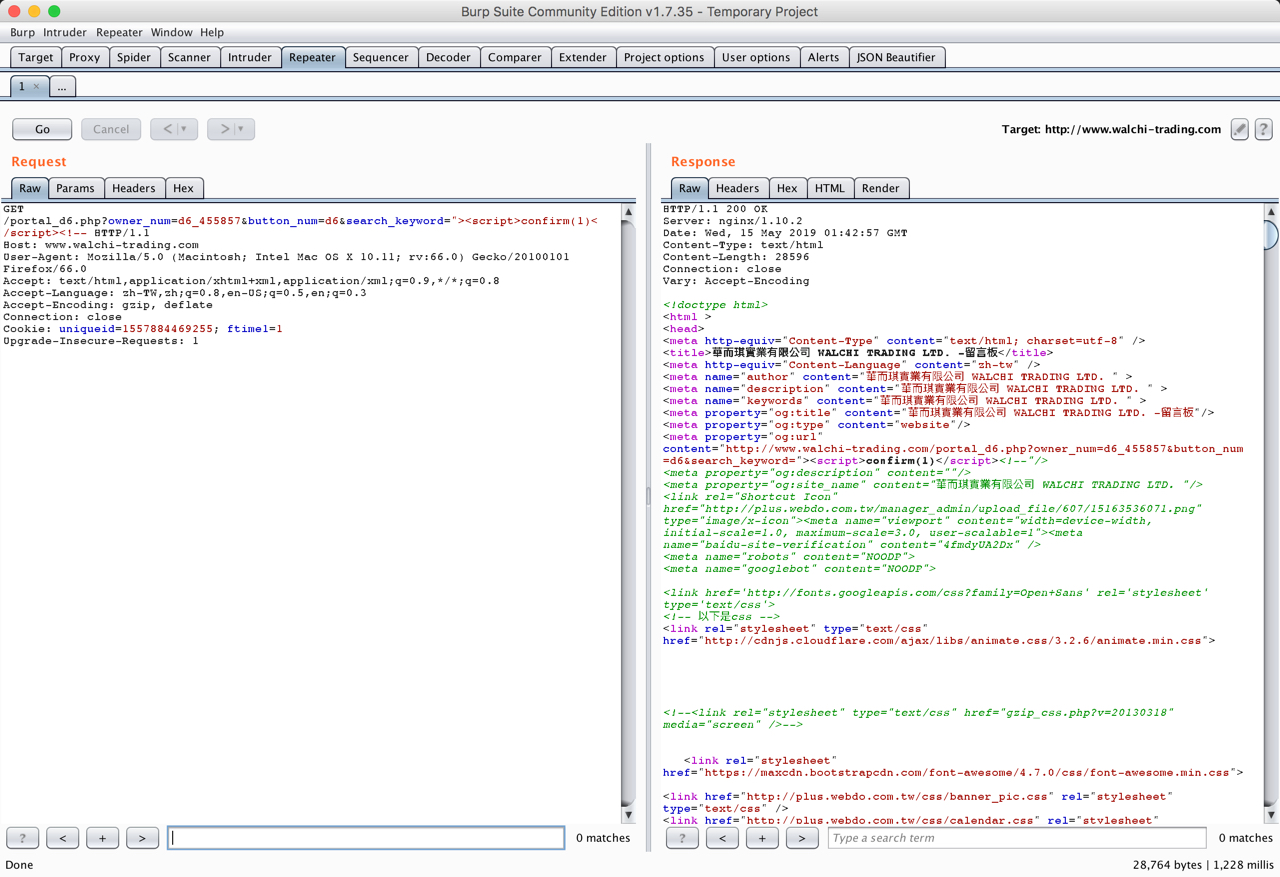
Task: Switch to the Proxy tab
Action: tap(85, 57)
